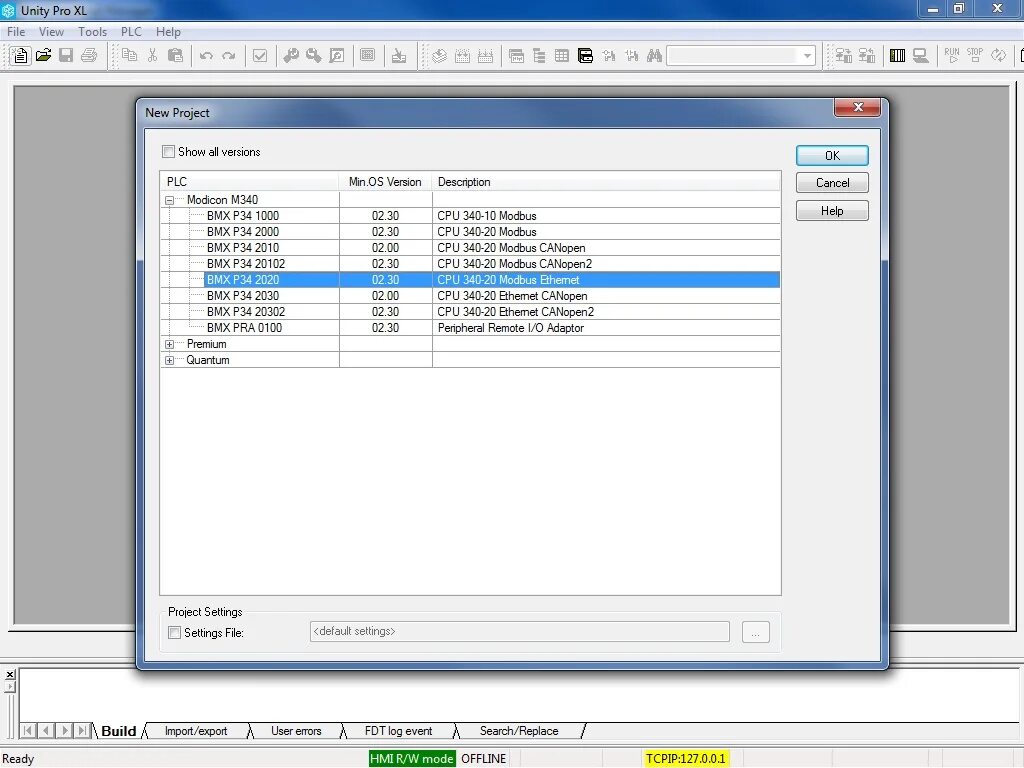Click the Copy icon in toolbar
This screenshot has width=1024, height=768.
130,56
